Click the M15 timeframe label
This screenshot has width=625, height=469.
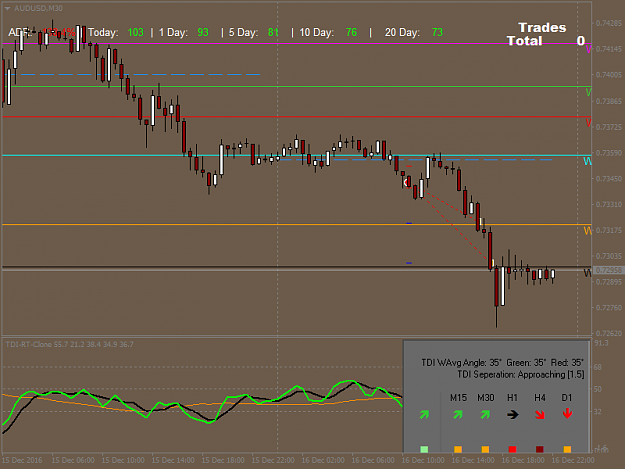[458, 398]
